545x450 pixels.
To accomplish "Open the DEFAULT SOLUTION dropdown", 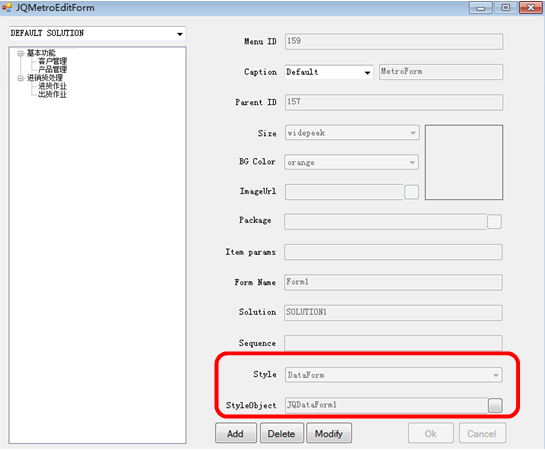I will (179, 34).
